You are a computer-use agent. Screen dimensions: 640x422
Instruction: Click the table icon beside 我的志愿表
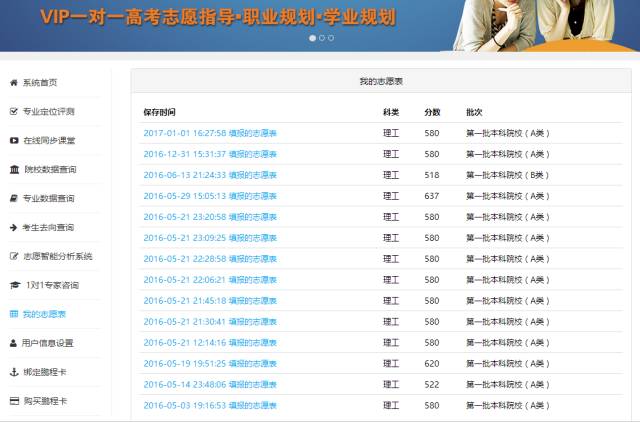point(14,314)
